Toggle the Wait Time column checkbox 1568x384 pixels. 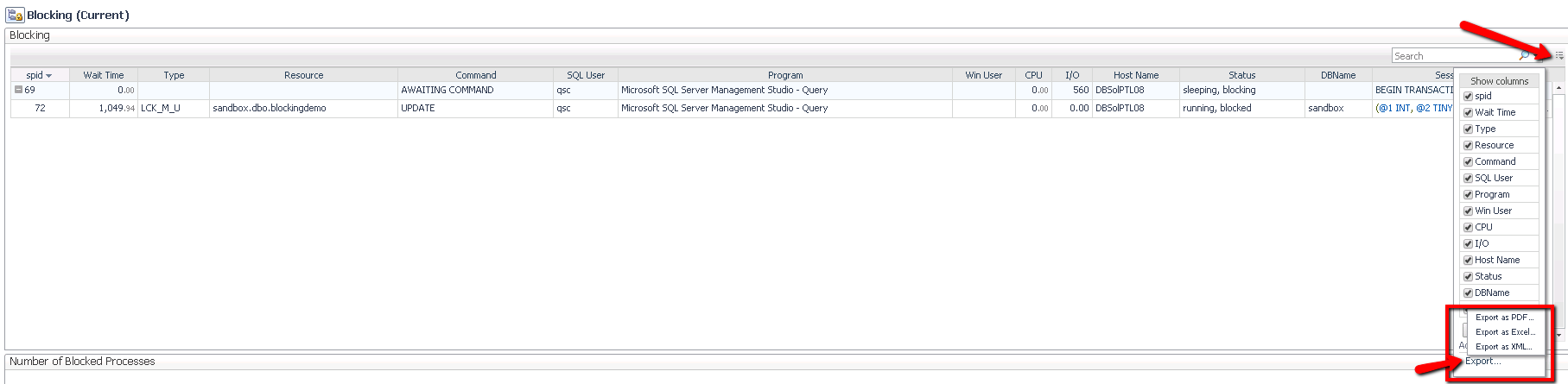point(1468,112)
